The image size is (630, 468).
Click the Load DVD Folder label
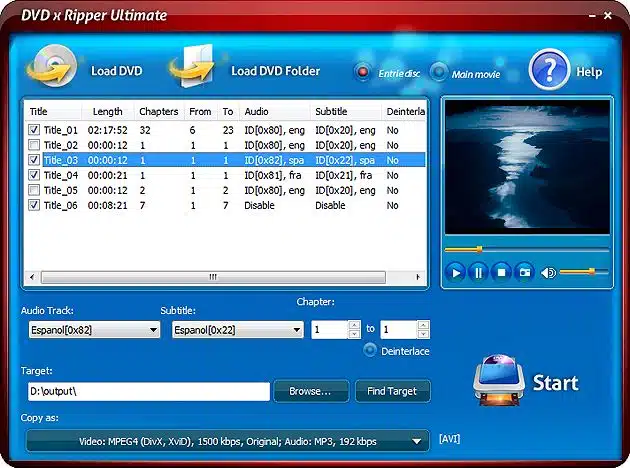(x=276, y=71)
